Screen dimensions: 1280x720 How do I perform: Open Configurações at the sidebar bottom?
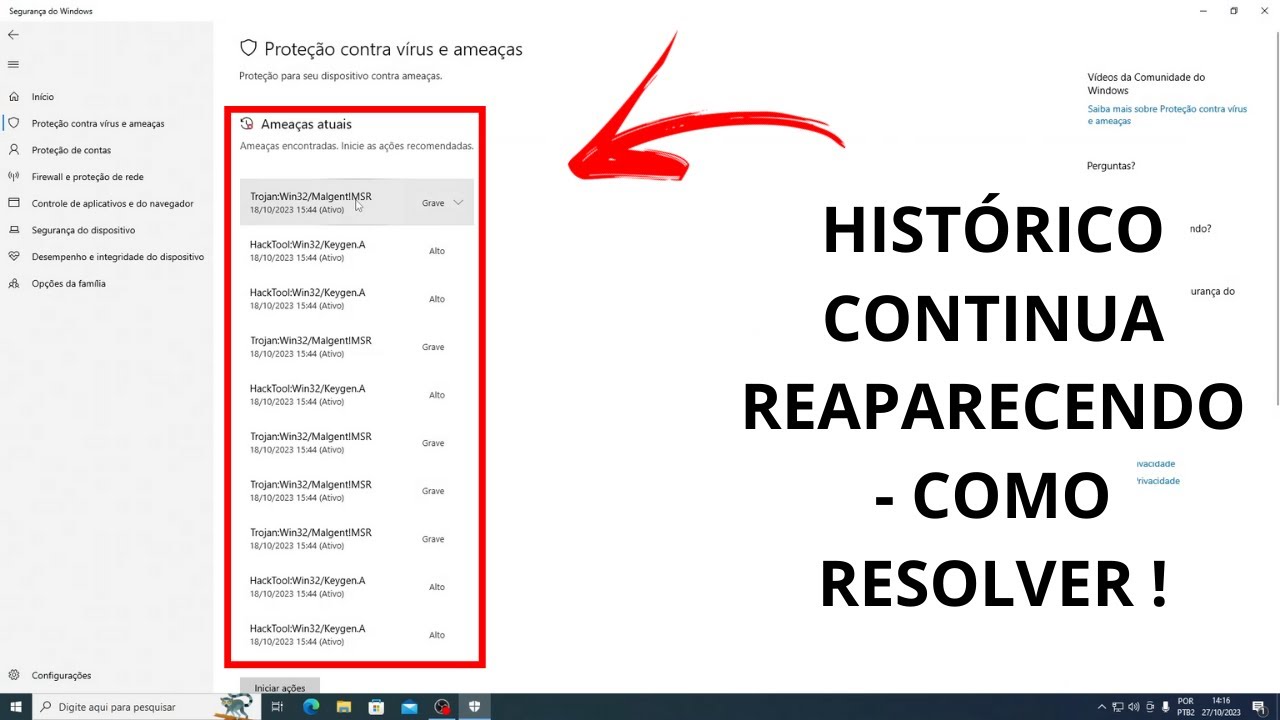click(61, 676)
